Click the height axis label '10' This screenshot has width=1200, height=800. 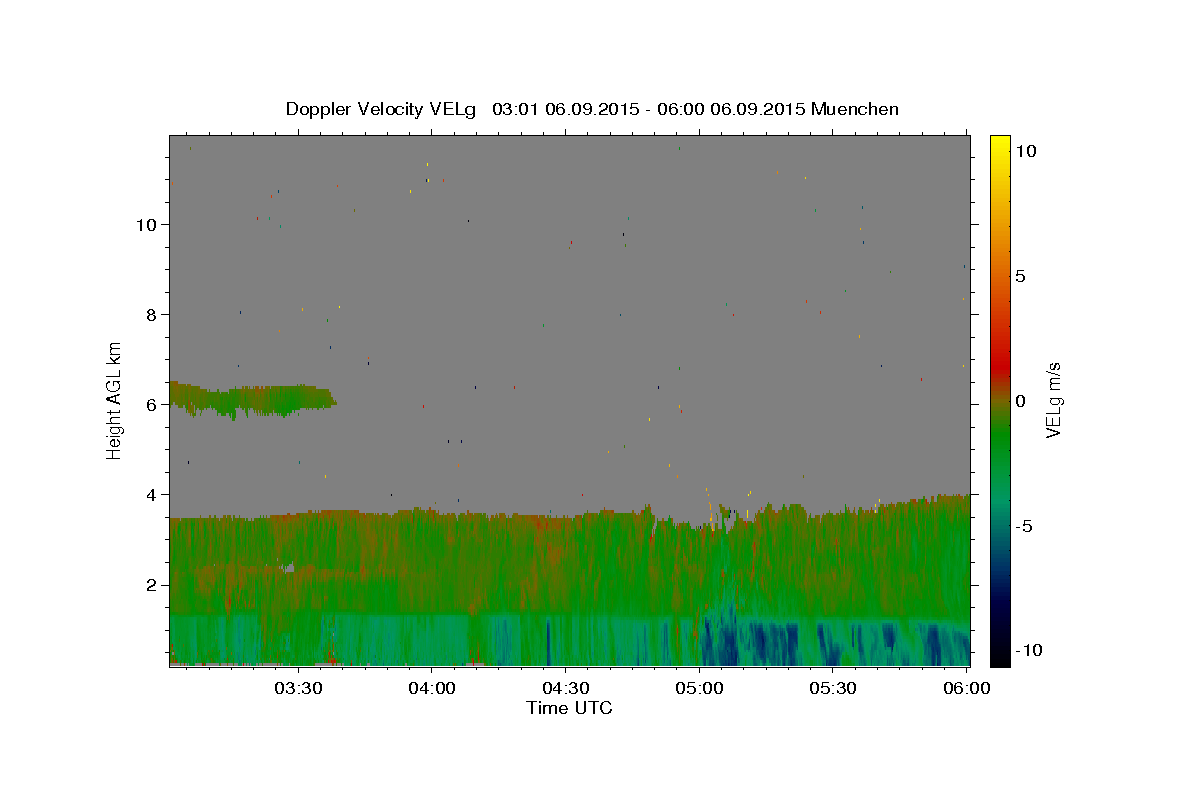coord(145,225)
